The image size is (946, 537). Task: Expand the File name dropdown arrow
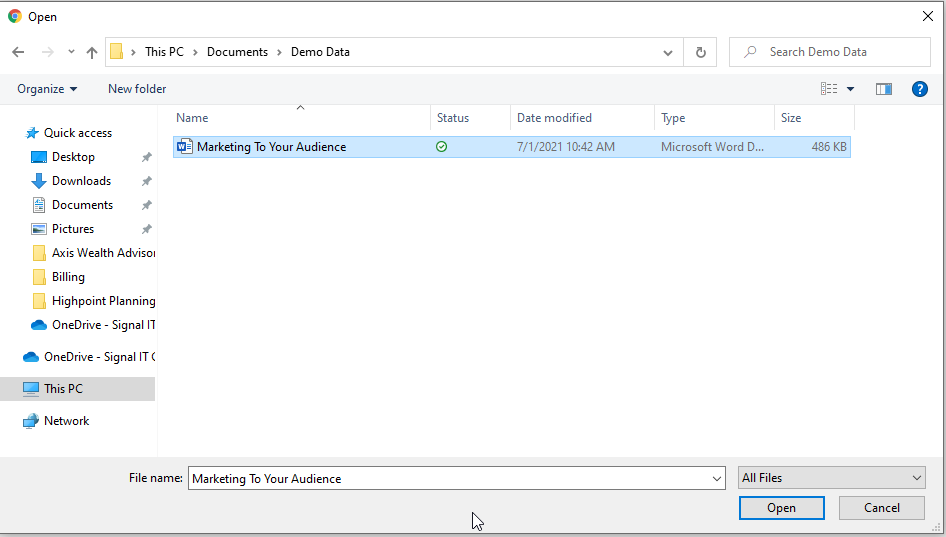coord(717,478)
